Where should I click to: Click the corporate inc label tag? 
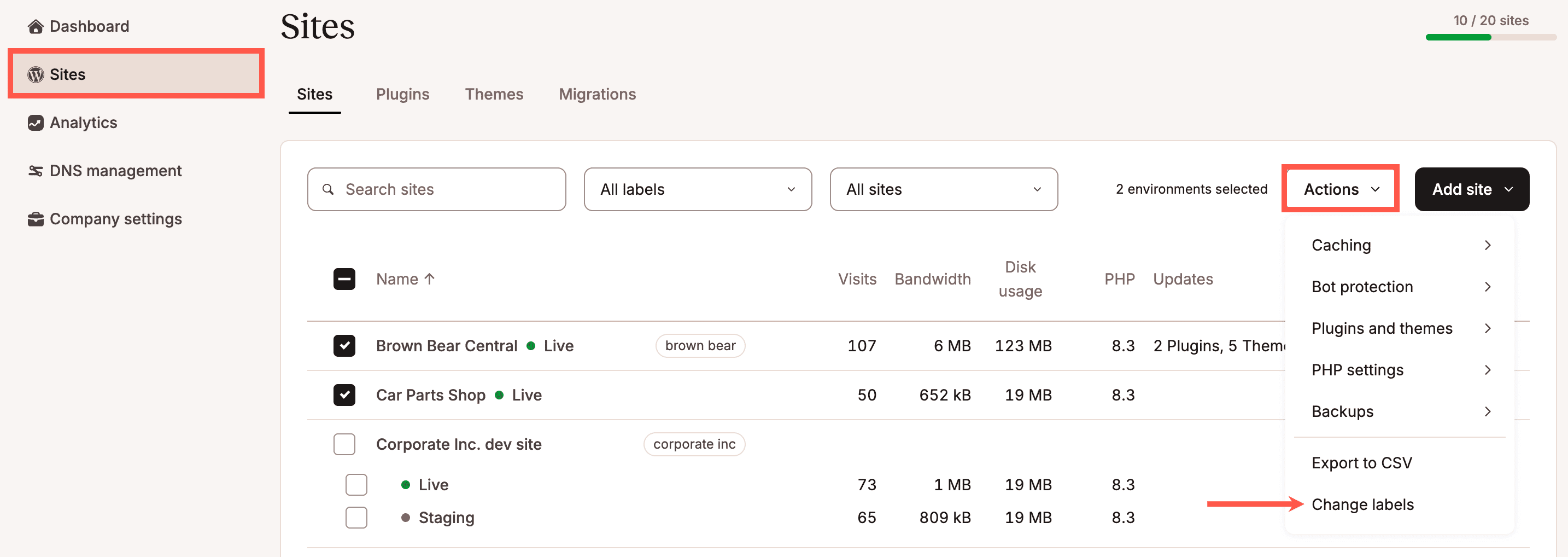(x=694, y=444)
